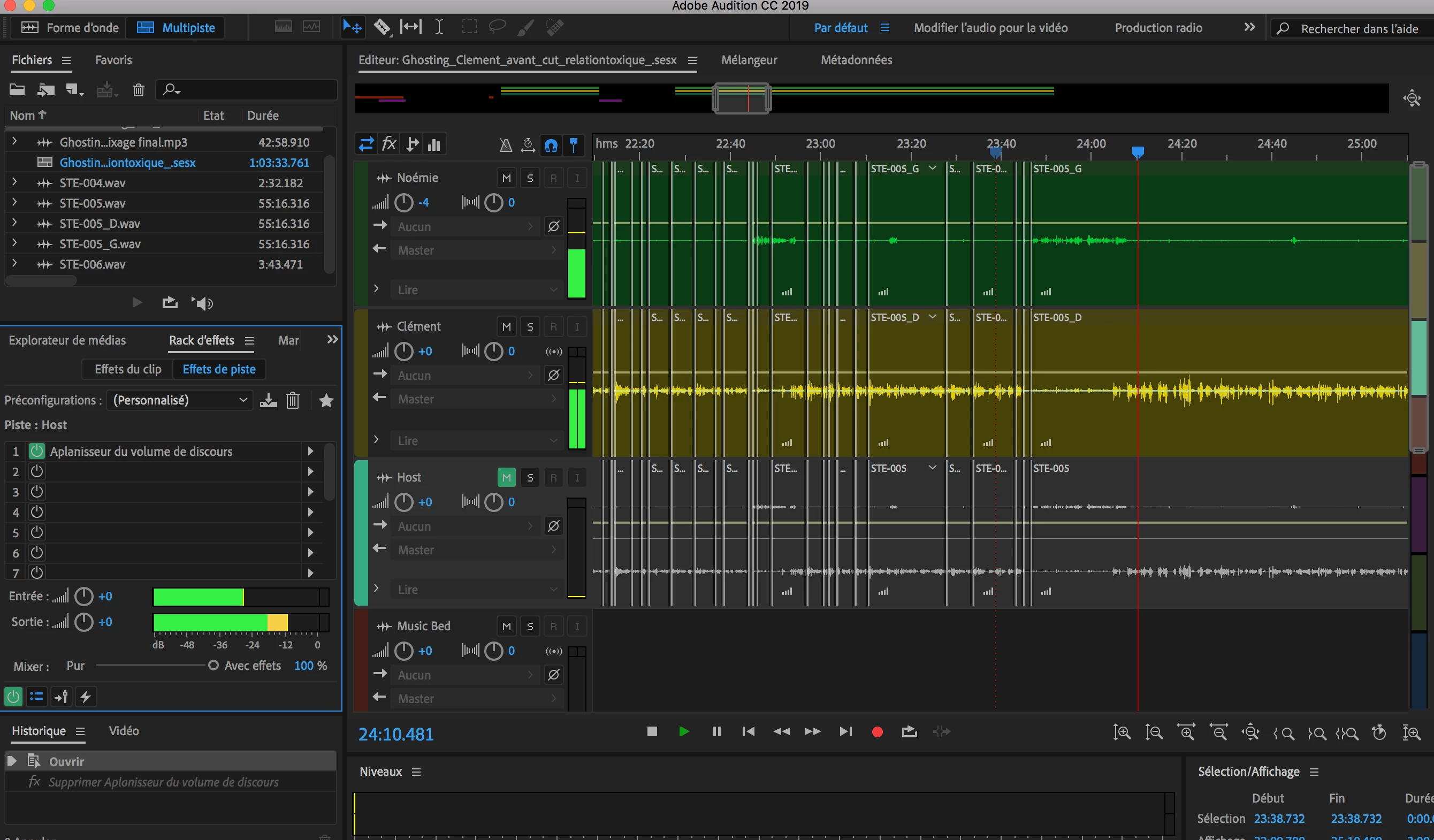Select the Slip tool
The image size is (1434, 840).
point(410,27)
